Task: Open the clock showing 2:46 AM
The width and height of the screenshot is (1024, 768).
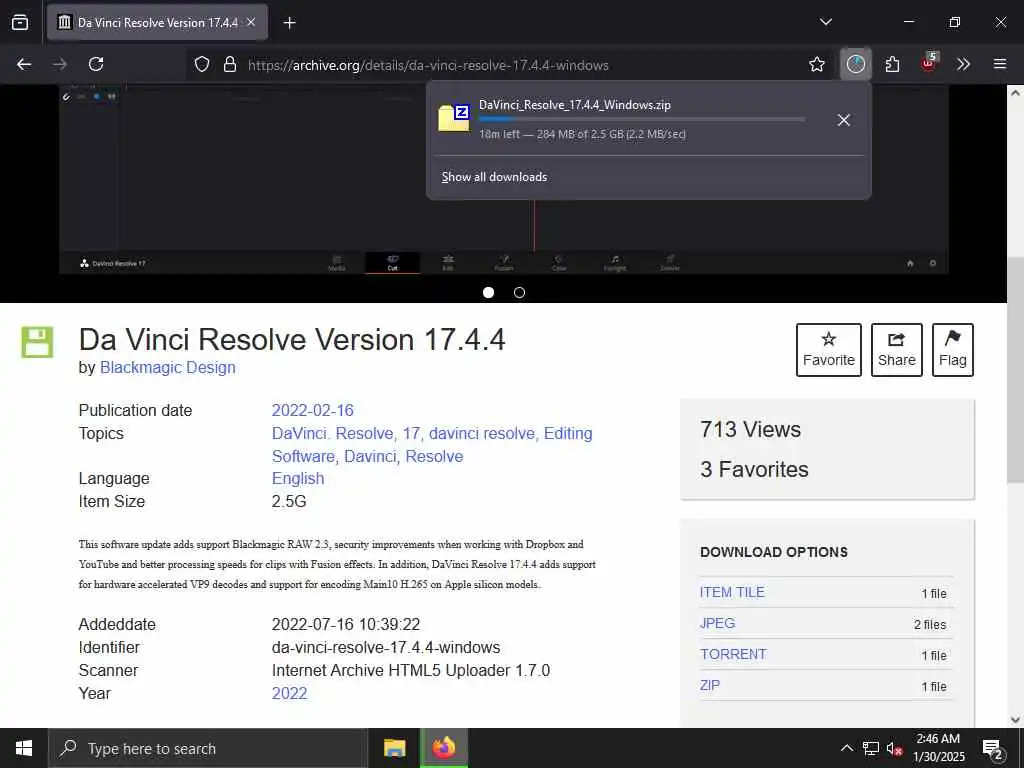Action: 938,748
